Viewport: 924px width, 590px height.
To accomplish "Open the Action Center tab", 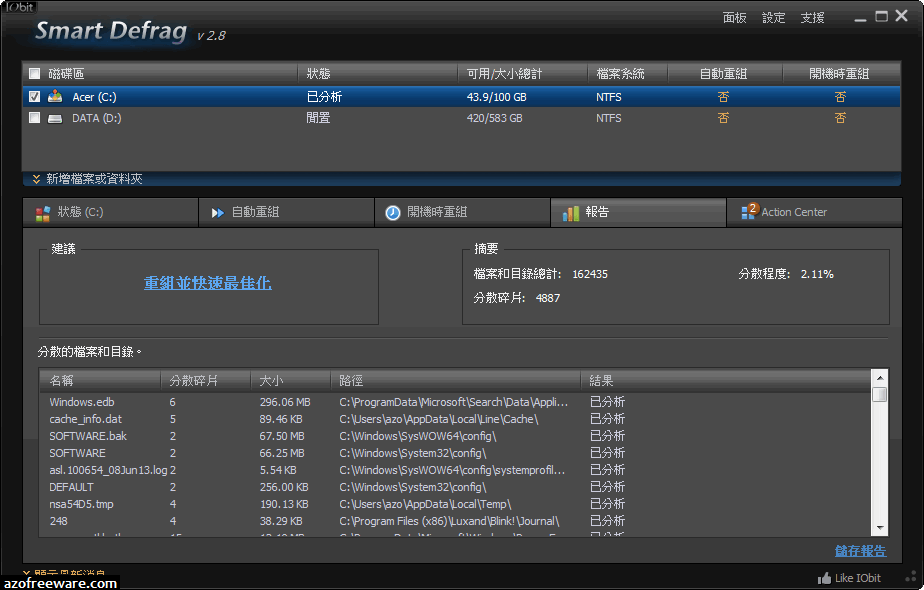I will tap(814, 212).
